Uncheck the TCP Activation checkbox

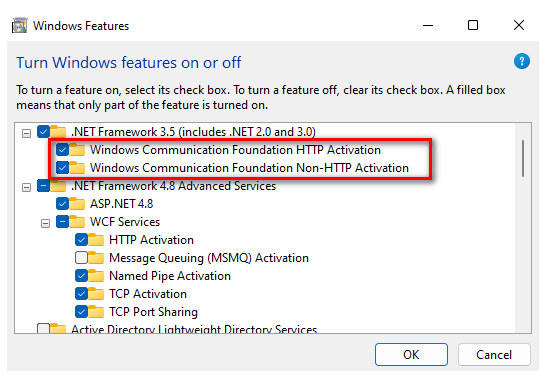coord(81,294)
